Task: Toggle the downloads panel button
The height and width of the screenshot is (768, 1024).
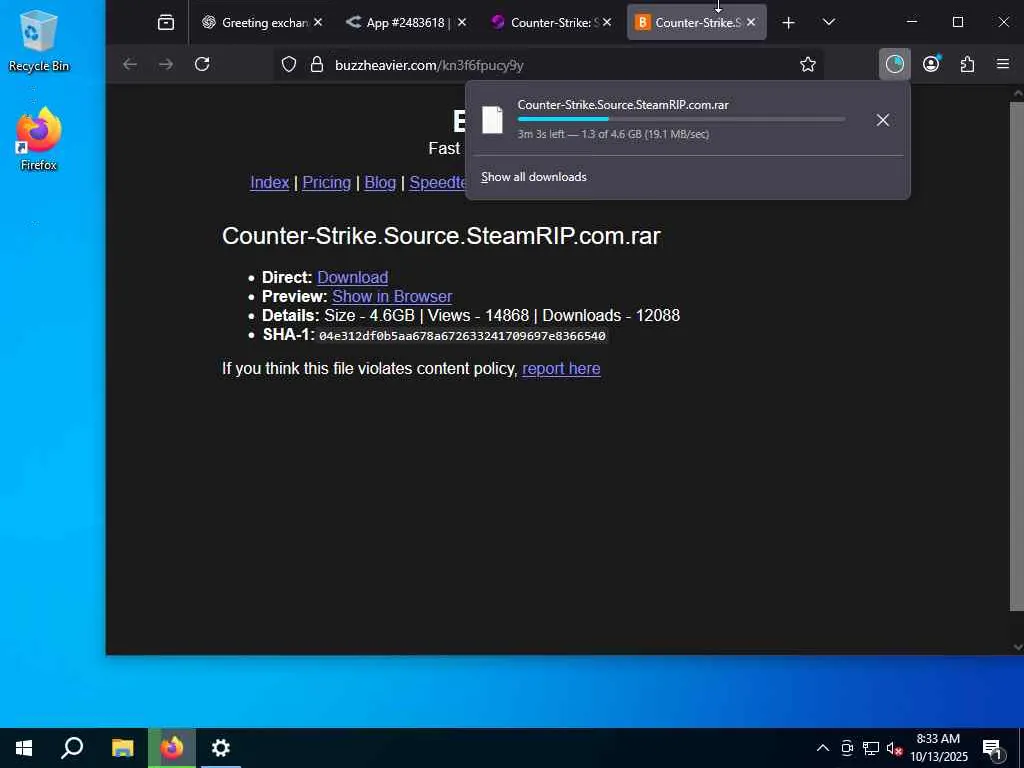Action: (x=895, y=64)
